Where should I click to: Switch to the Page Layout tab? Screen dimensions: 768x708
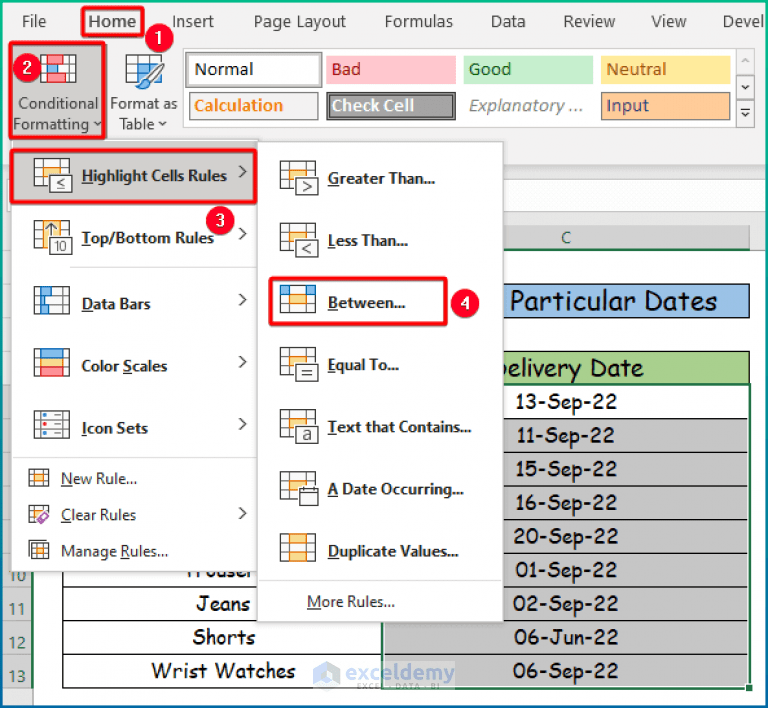(x=300, y=22)
